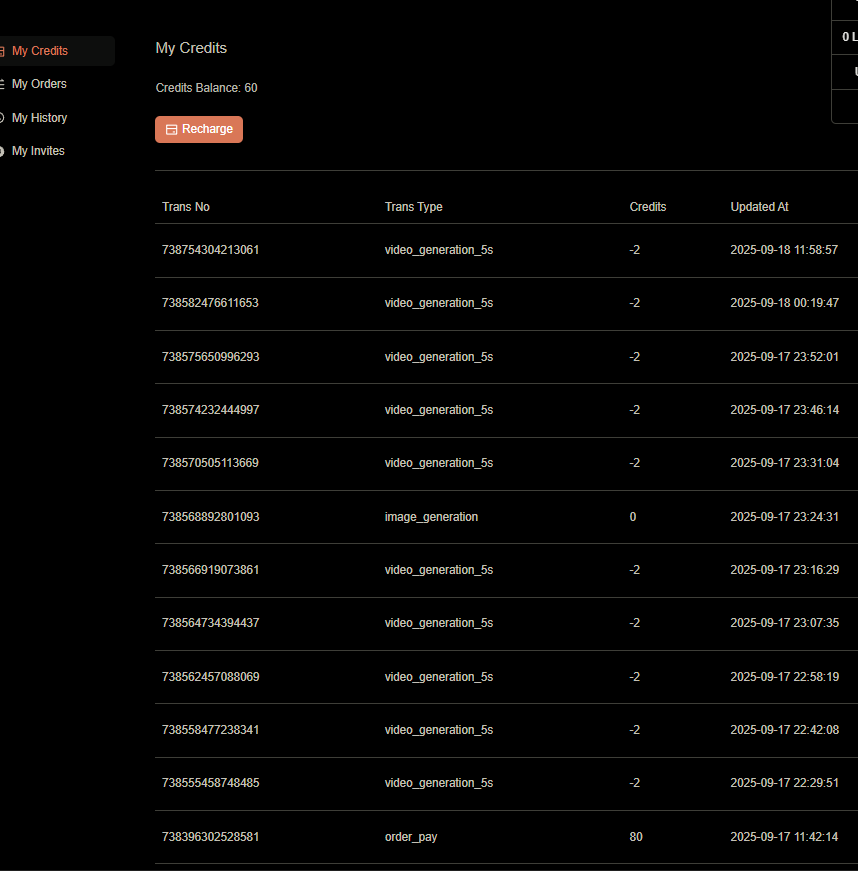
Task: Click the Credits column header
Action: click(x=648, y=207)
